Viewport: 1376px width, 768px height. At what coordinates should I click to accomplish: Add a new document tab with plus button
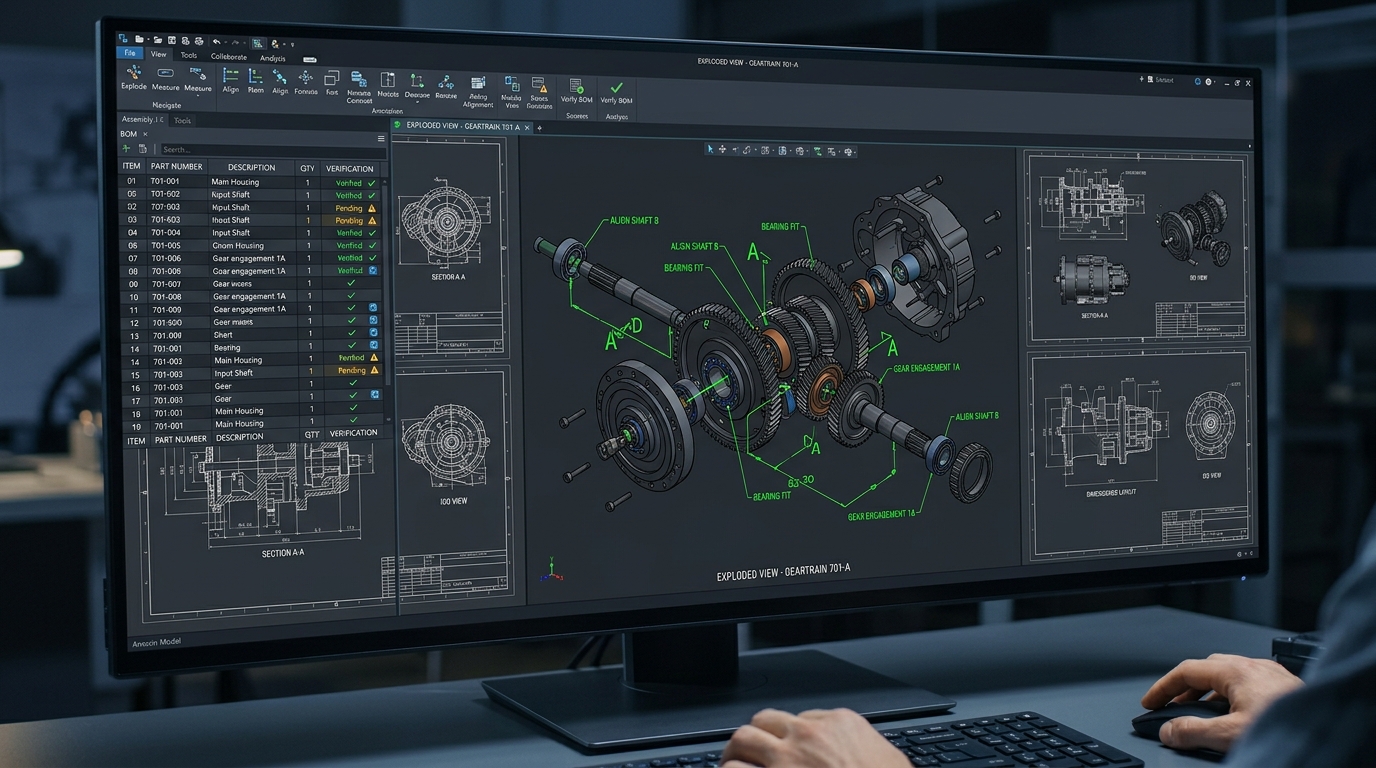pyautogui.click(x=539, y=128)
